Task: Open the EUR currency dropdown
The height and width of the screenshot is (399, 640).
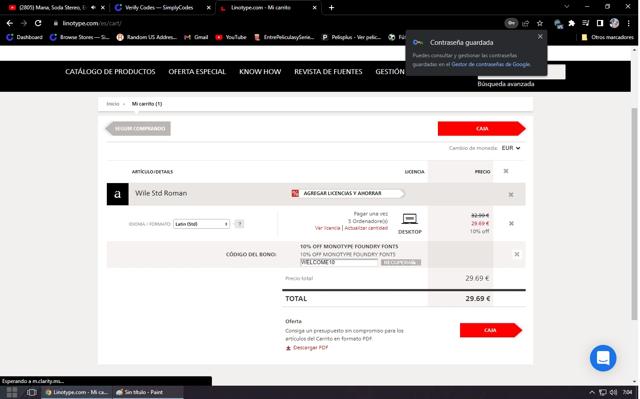Action: [511, 148]
